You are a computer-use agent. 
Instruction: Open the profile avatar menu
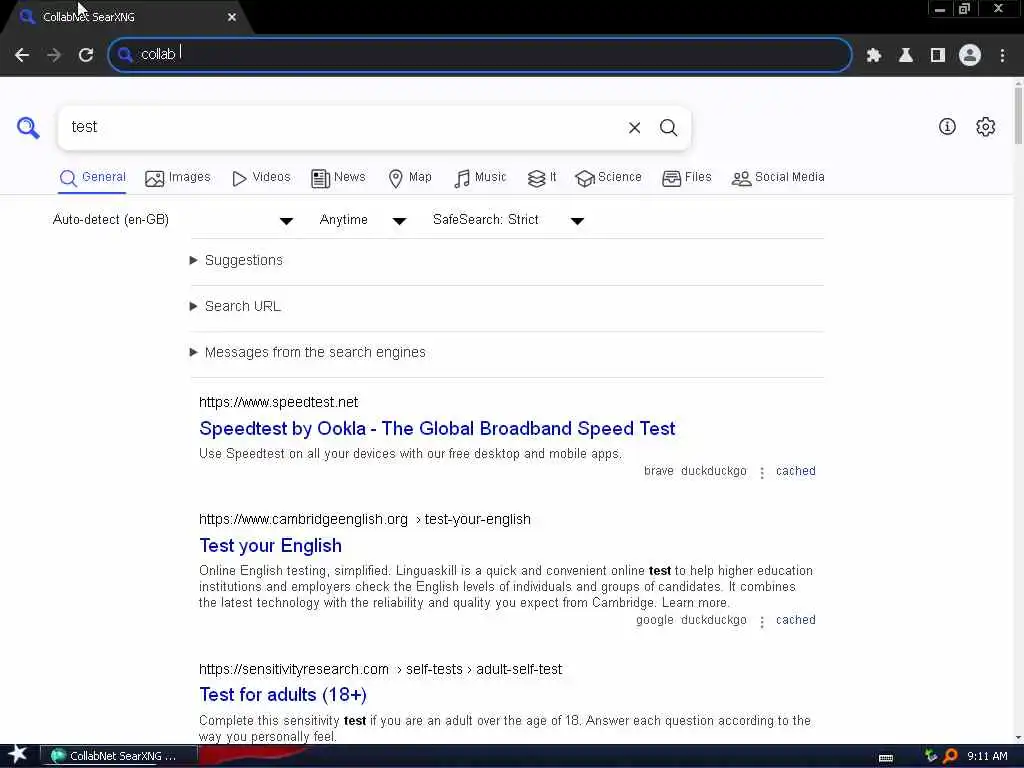click(x=970, y=55)
